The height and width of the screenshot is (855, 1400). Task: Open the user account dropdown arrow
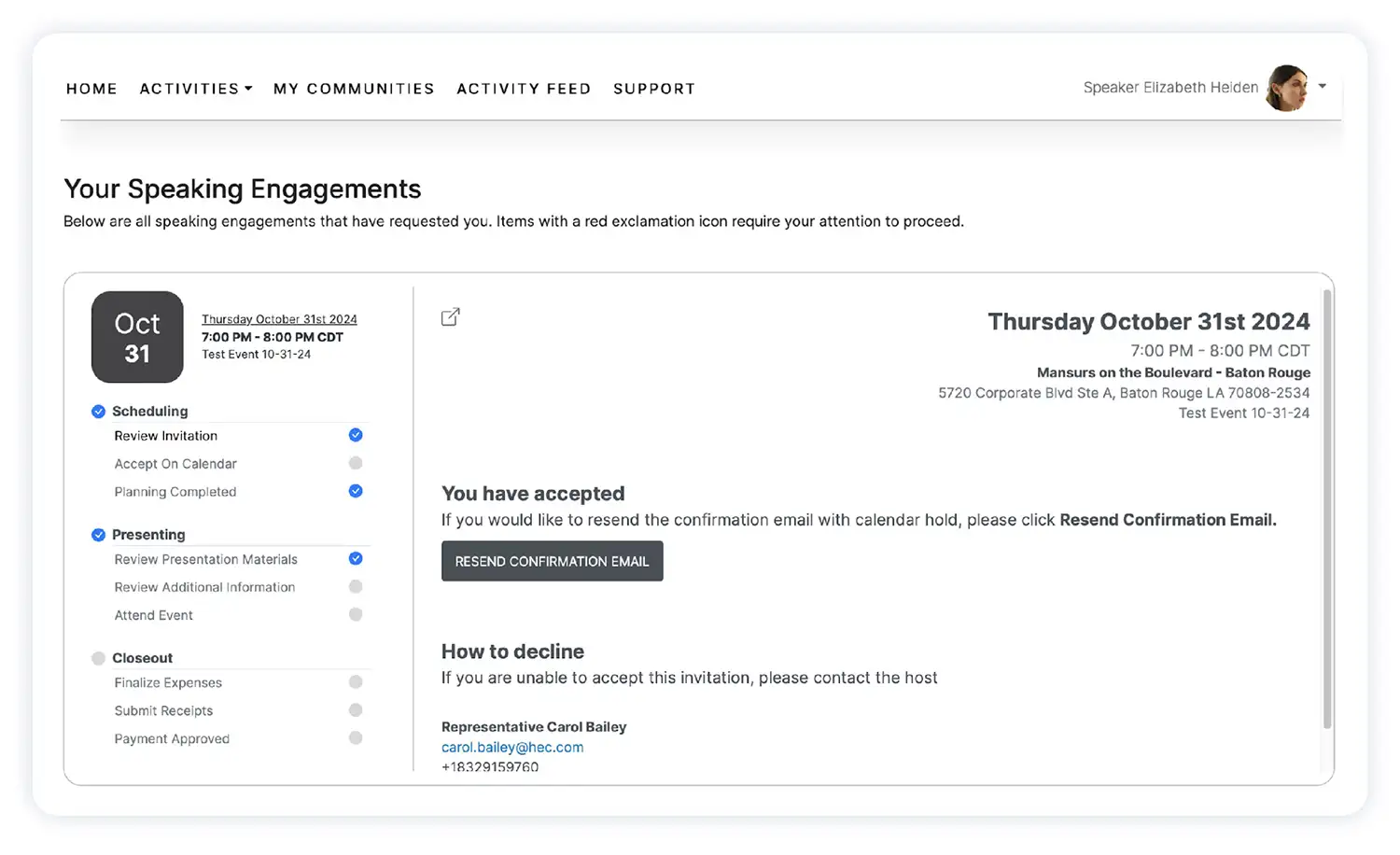(1323, 86)
